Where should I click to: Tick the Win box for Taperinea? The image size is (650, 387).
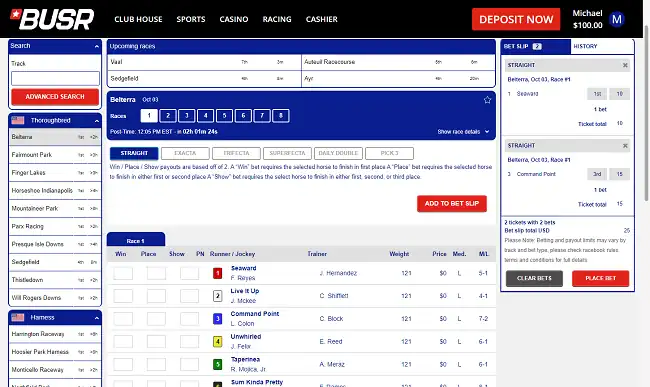click(x=123, y=364)
